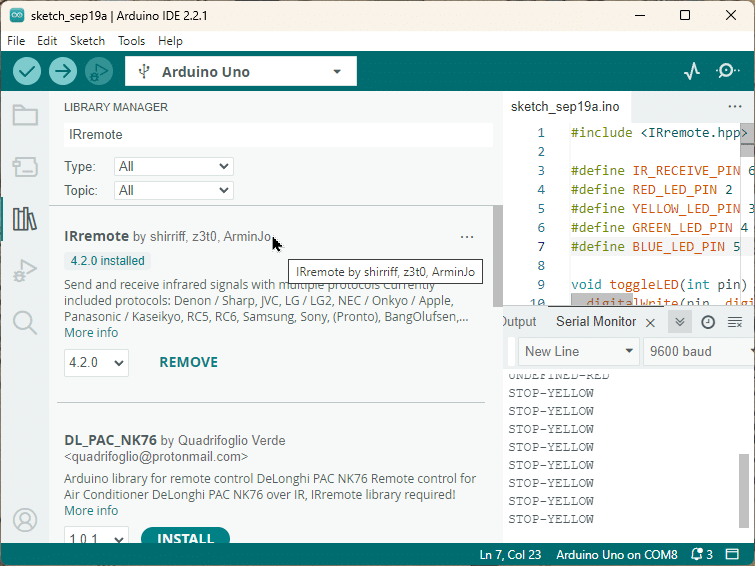Open the Help menu
Screen dimensions: 755x566
[170, 41]
